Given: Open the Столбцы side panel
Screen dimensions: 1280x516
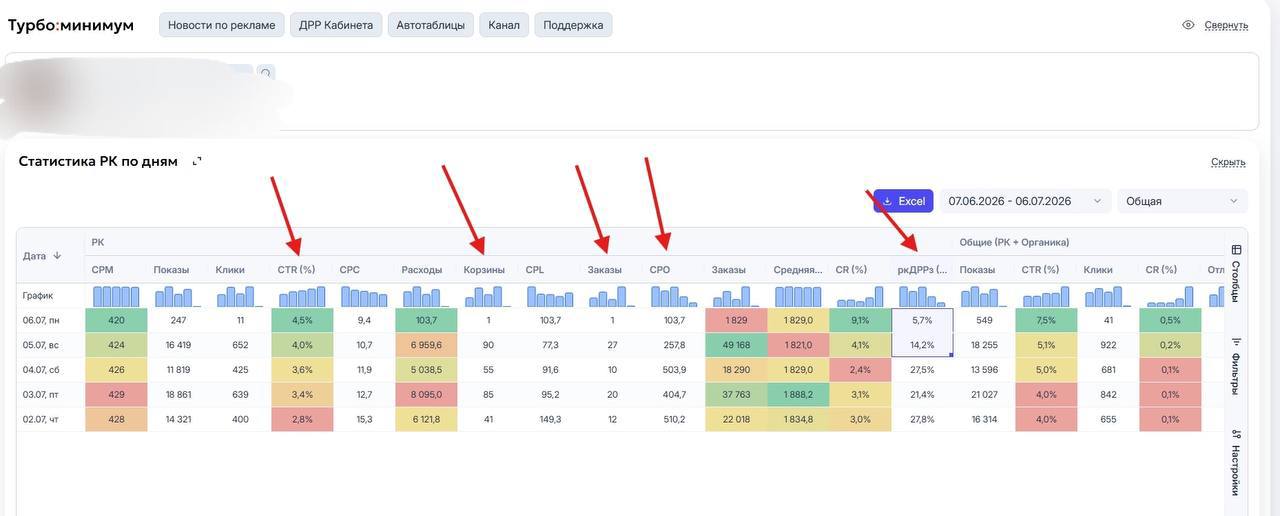Looking at the screenshot, I should pyautogui.click(x=1236, y=273).
